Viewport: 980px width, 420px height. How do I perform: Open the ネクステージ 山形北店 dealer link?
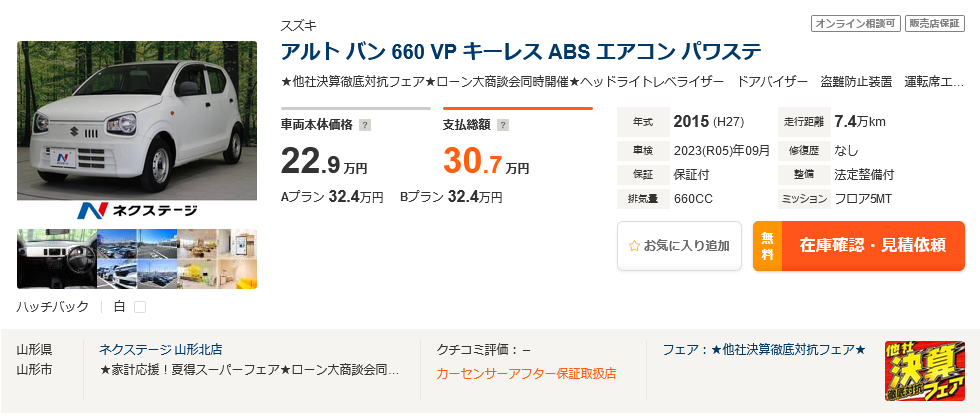160,349
